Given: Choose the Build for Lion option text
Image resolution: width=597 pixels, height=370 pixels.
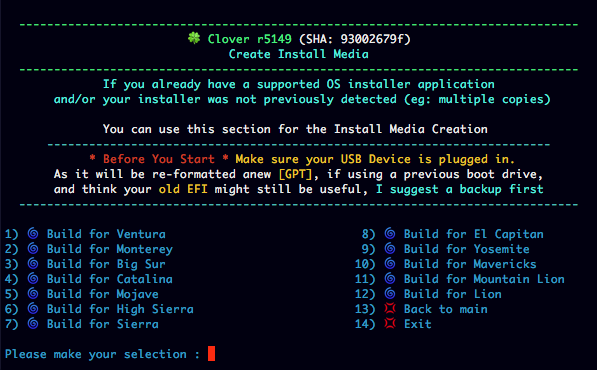Looking at the screenshot, I should tap(453, 294).
